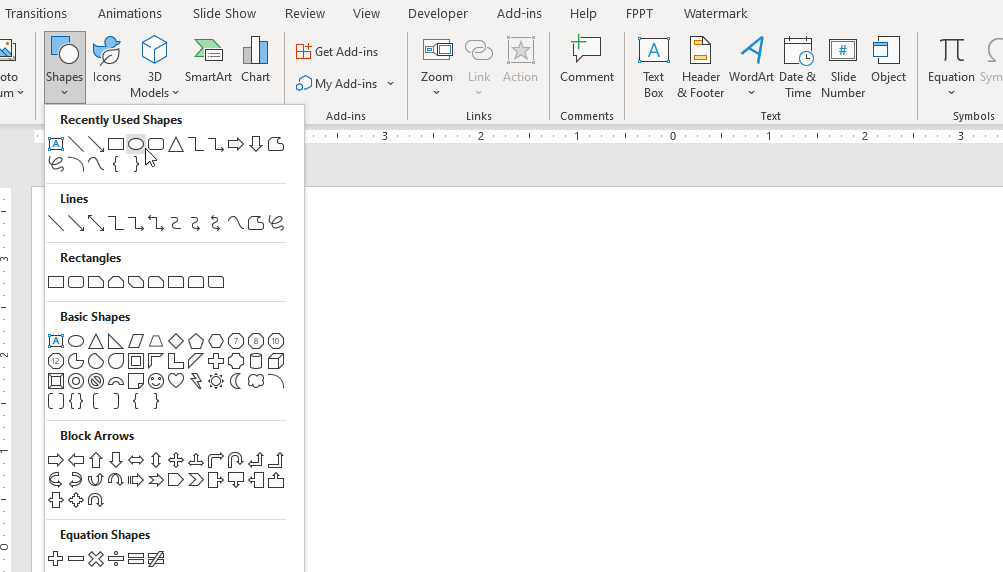This screenshot has height=572, width=1003.
Task: Click the Get Add-ins button
Action: coord(337,52)
